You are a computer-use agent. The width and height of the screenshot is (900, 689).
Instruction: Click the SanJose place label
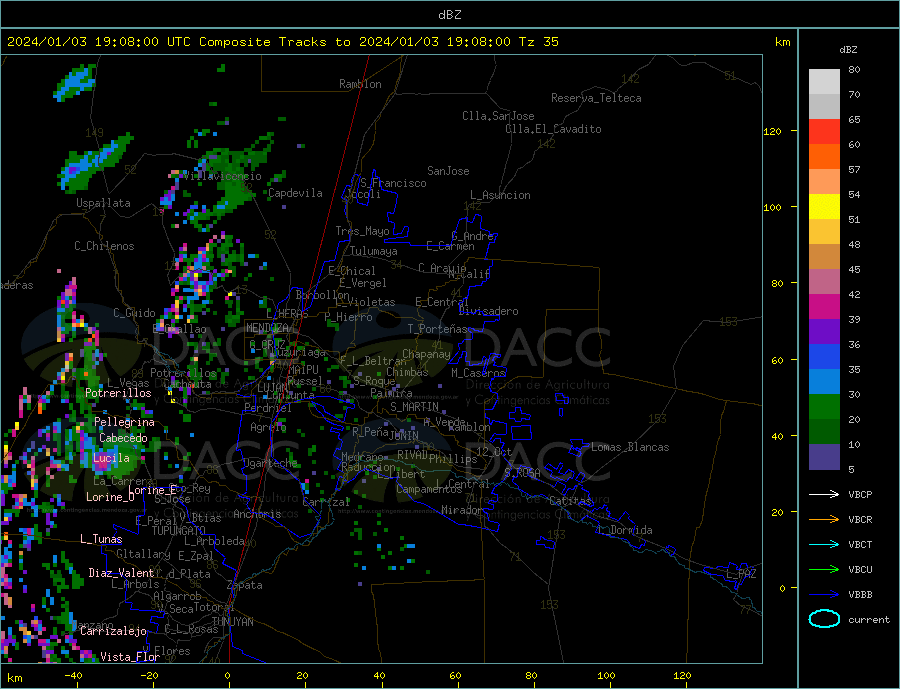pos(448,171)
